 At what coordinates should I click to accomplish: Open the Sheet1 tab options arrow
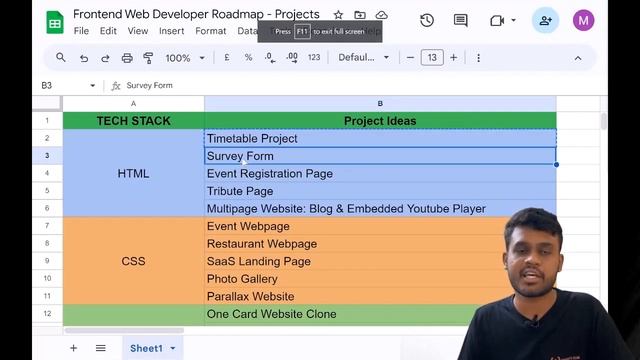pos(173,348)
